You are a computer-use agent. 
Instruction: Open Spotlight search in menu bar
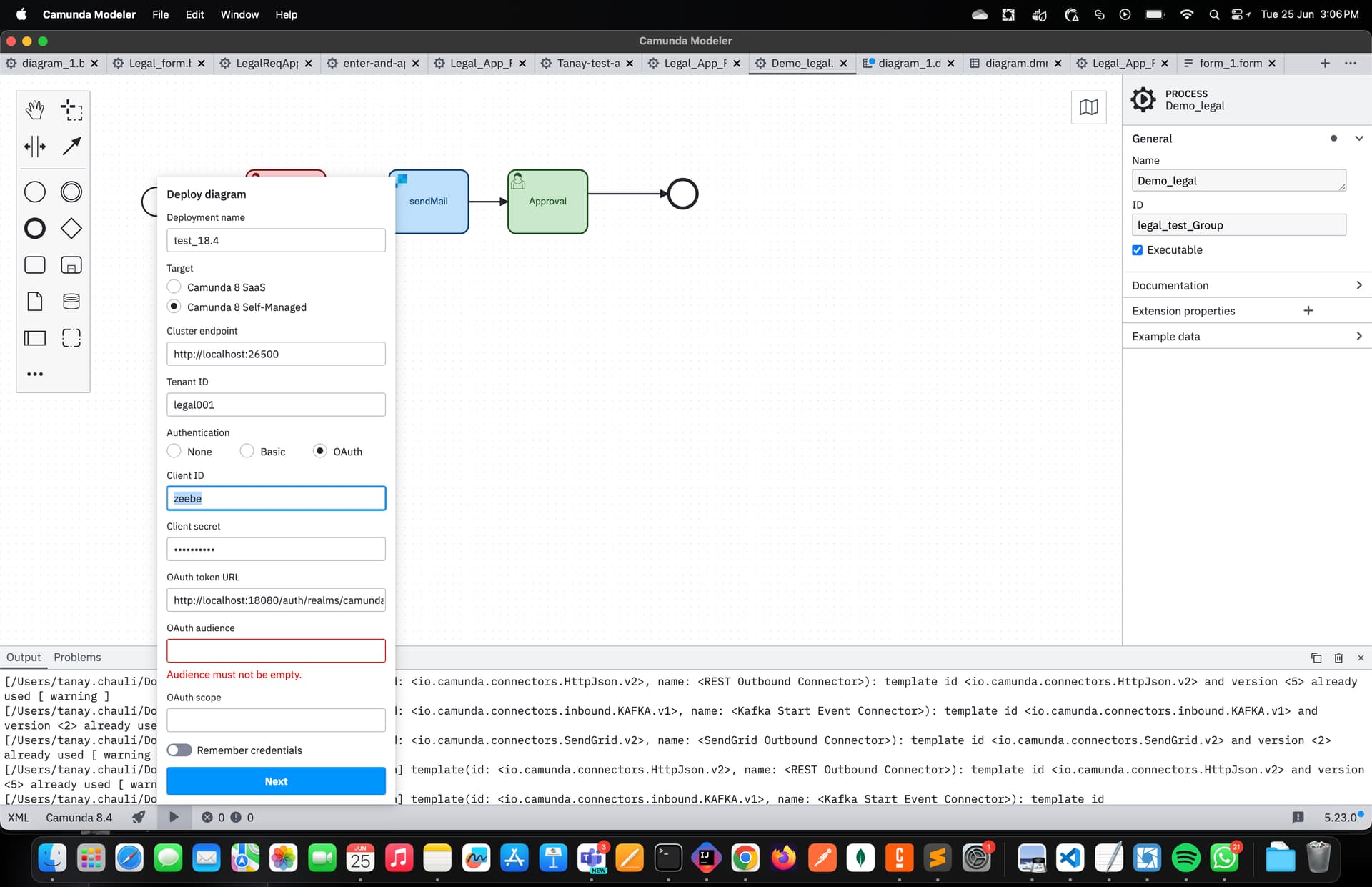(1213, 14)
